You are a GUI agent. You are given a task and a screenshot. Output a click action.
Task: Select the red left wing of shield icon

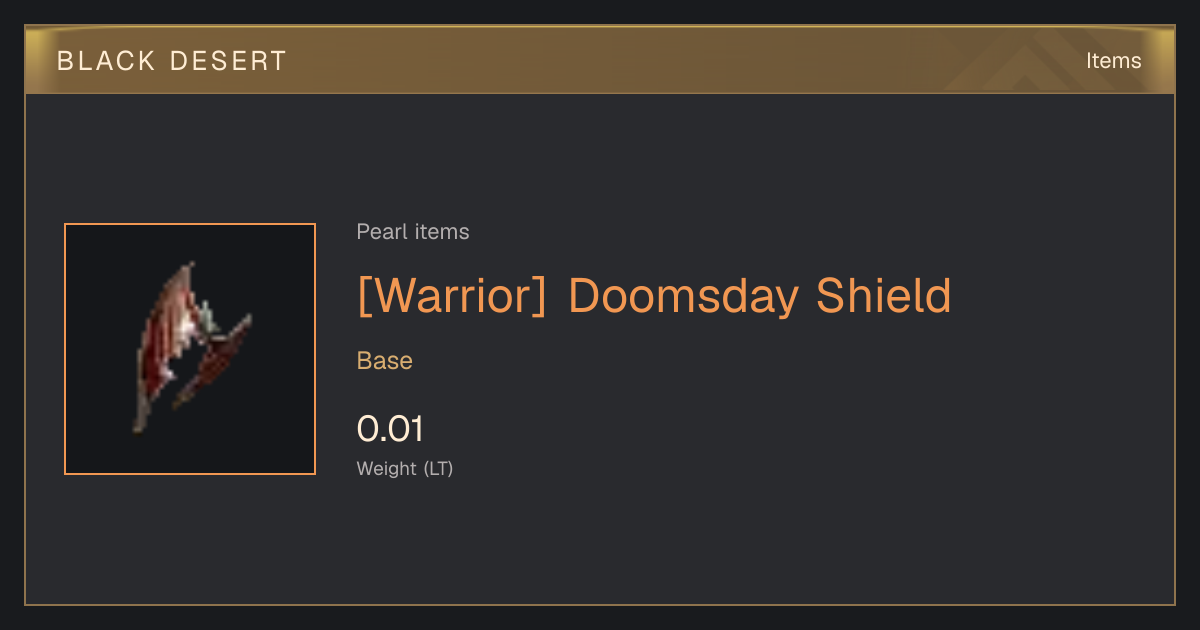tap(164, 345)
